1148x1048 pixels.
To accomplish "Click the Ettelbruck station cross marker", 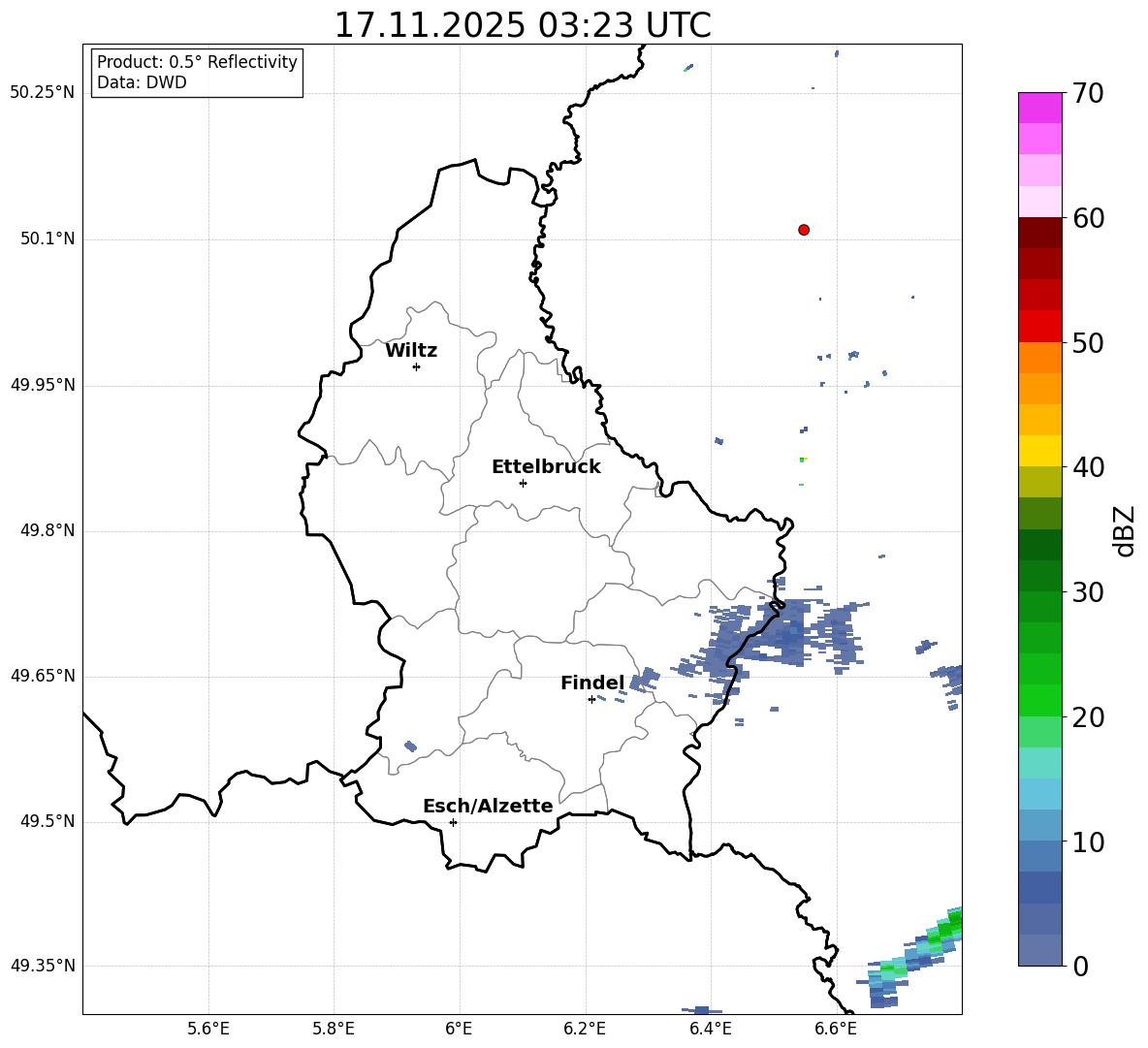I will tap(523, 483).
